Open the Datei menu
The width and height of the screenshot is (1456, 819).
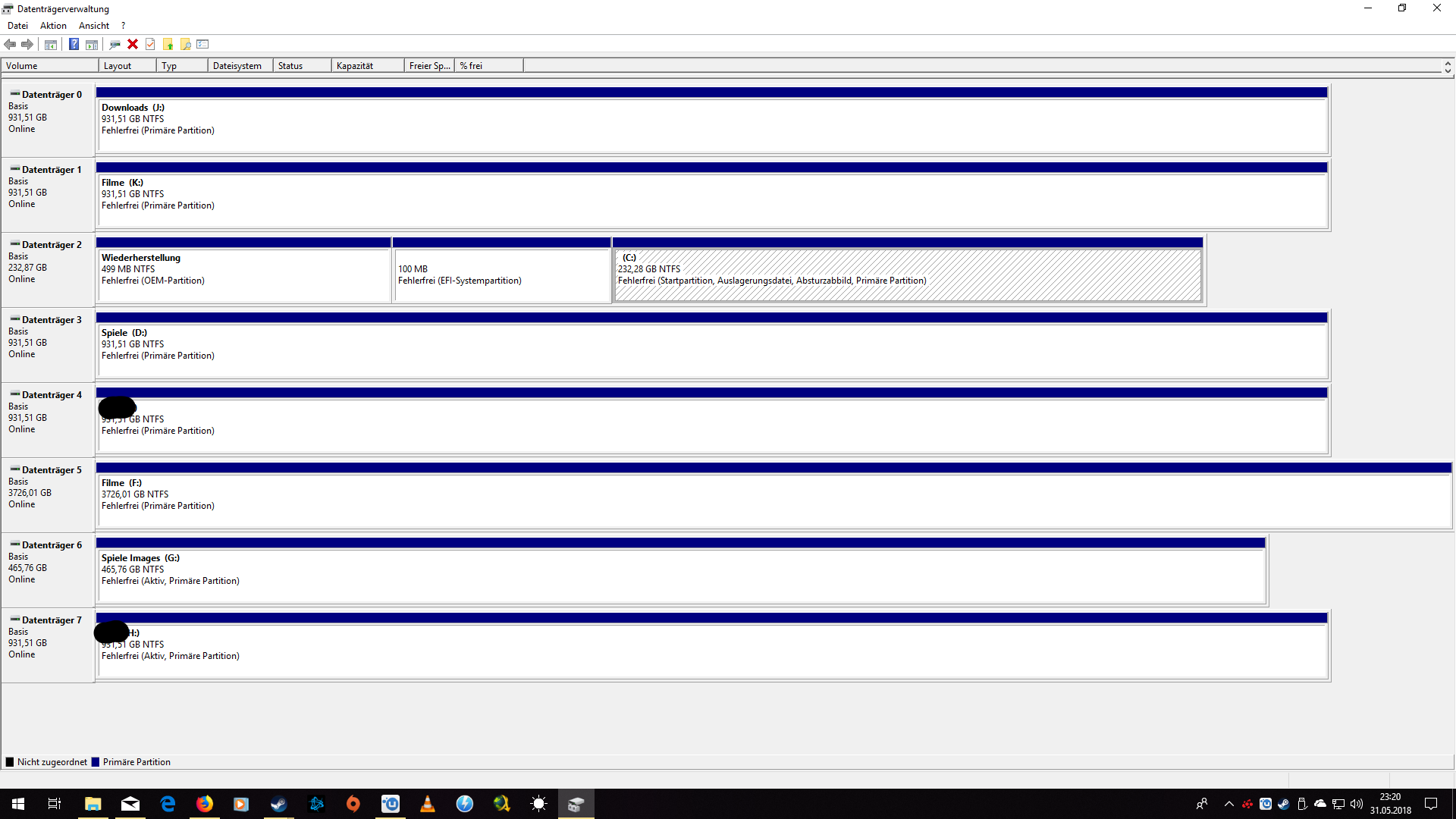click(17, 26)
